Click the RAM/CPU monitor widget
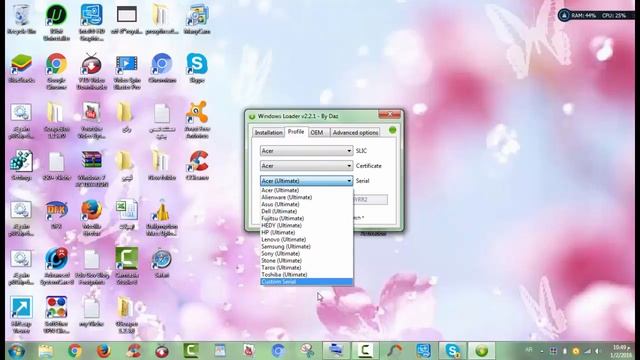Screen dimensions: 640x360 pyautogui.click(x=597, y=16)
